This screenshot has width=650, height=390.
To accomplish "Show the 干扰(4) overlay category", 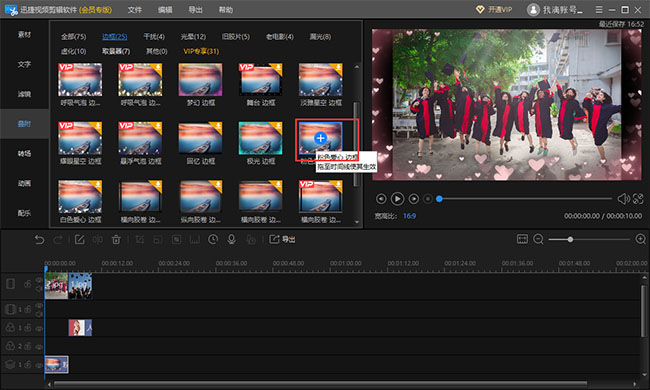I will [154, 36].
